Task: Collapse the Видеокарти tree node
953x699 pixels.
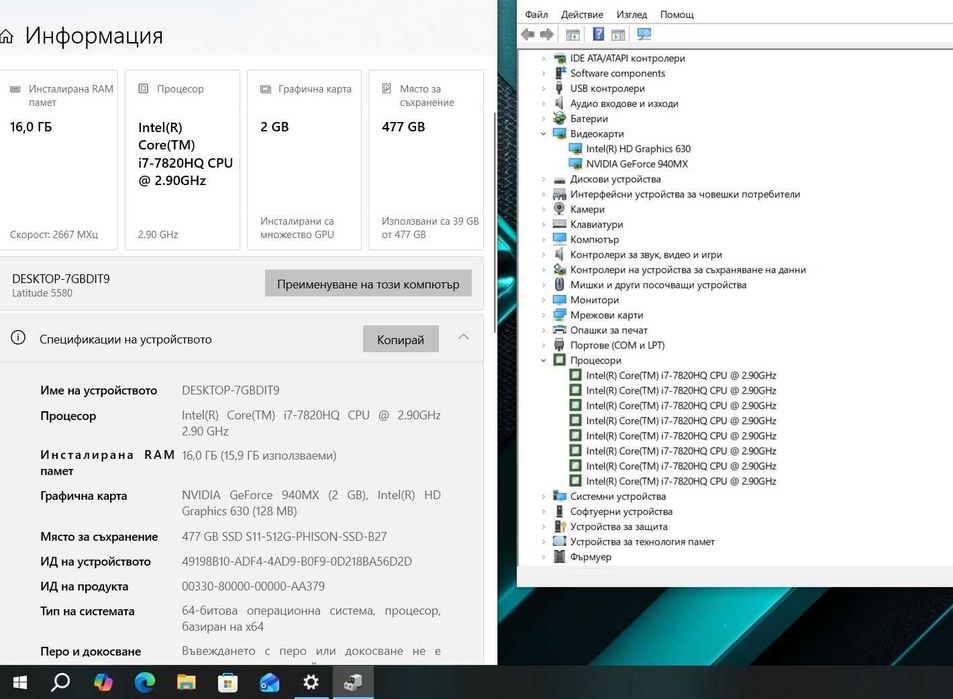Action: (x=543, y=134)
